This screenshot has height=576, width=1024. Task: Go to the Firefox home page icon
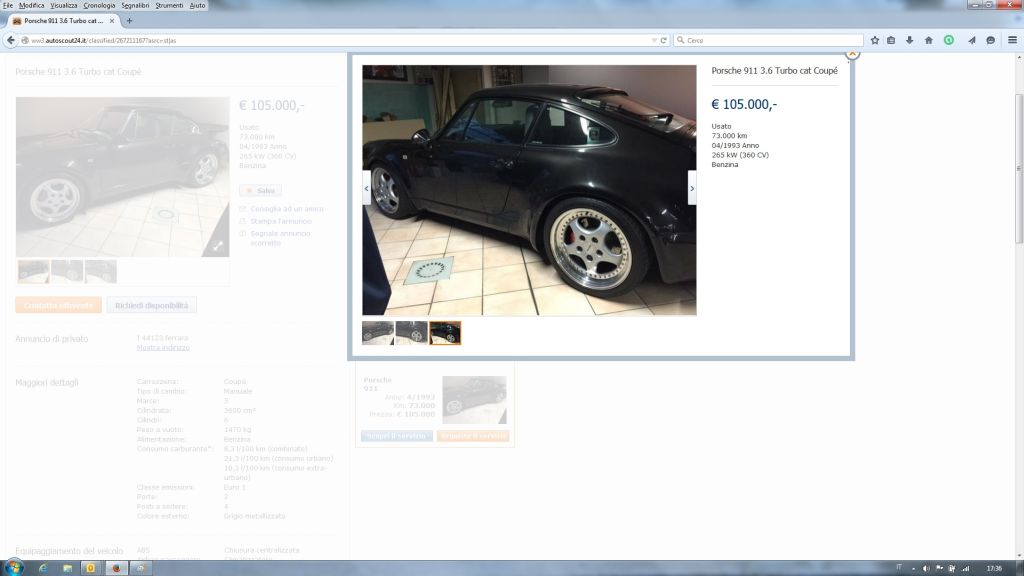click(929, 40)
